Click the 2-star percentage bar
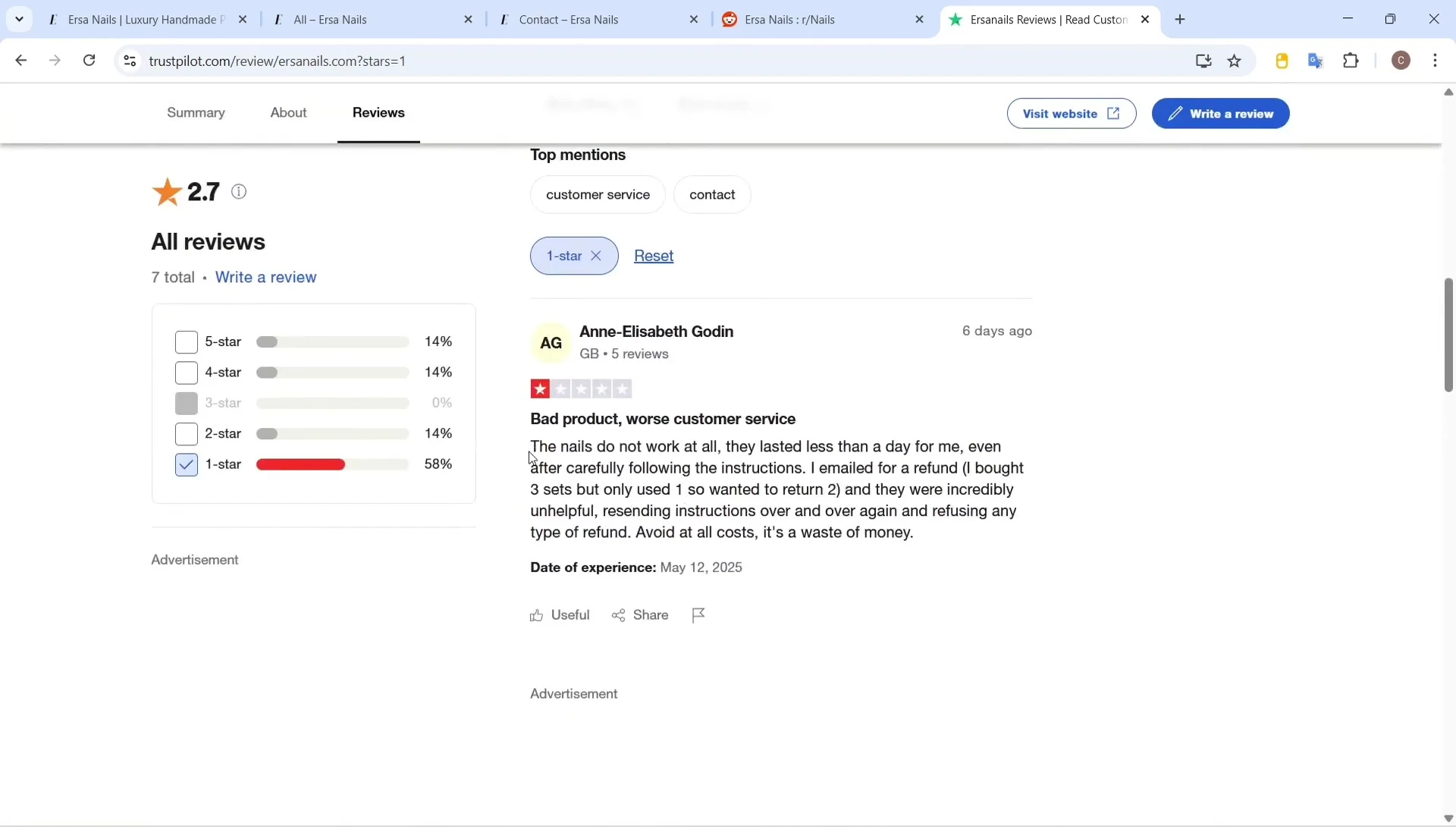The height and width of the screenshot is (827, 1456). (x=332, y=434)
